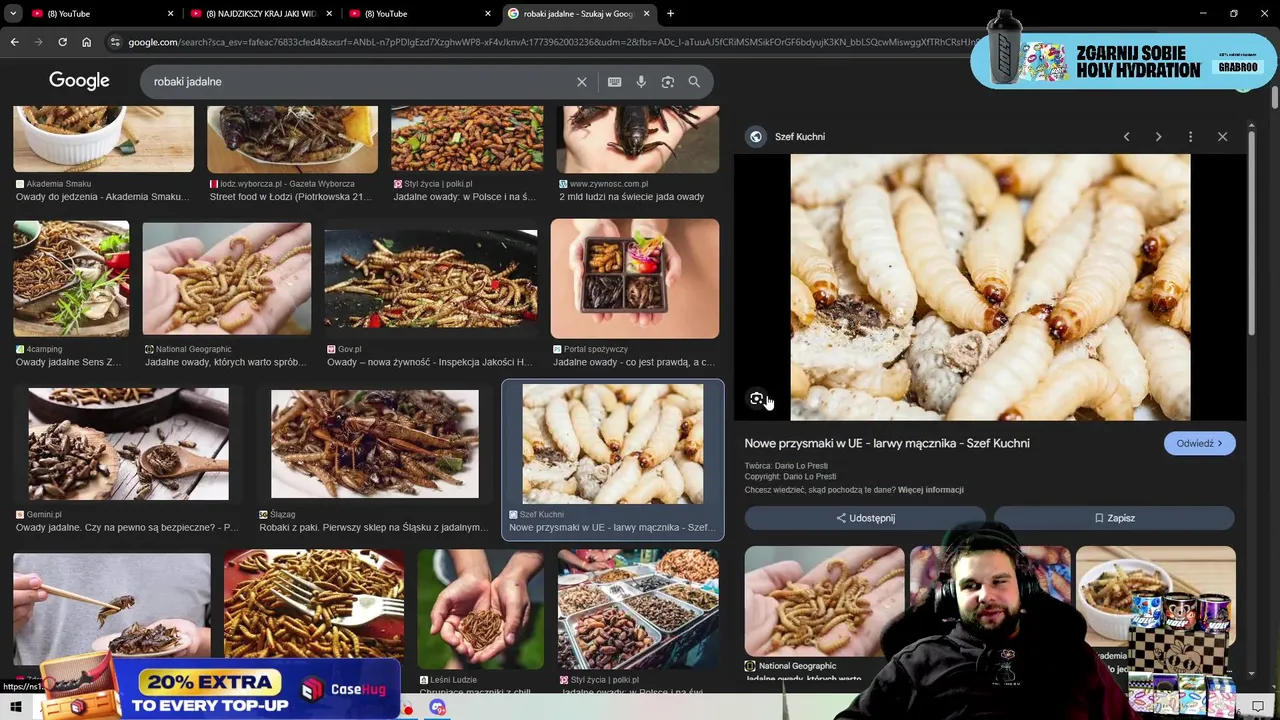Image resolution: width=1280 pixels, height=720 pixels.
Task: Show next image in preview panel
Action: 1158,137
